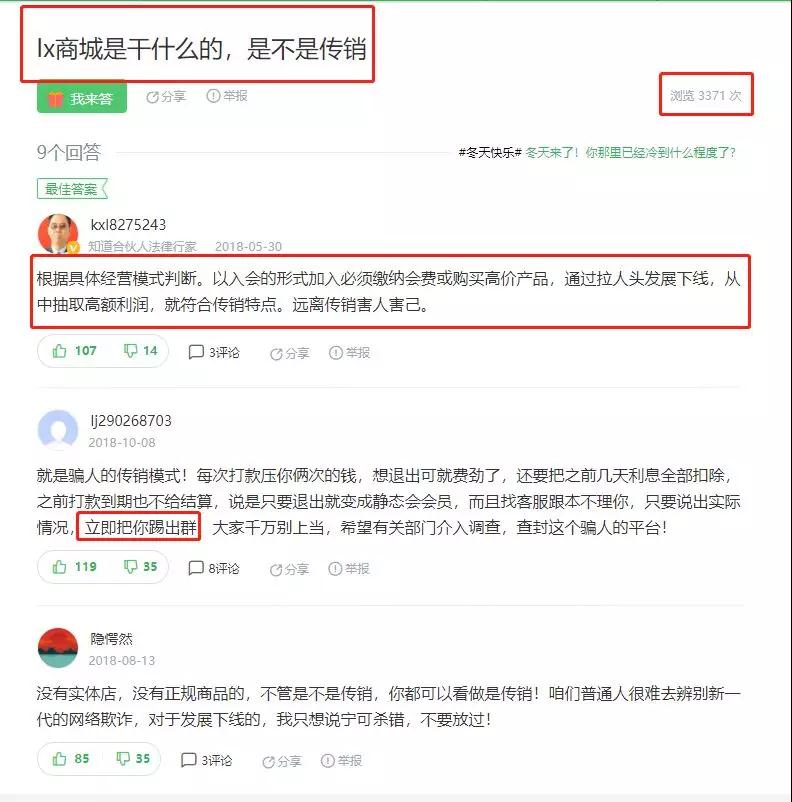Open kxl8275243's profile avatar

(x=58, y=234)
